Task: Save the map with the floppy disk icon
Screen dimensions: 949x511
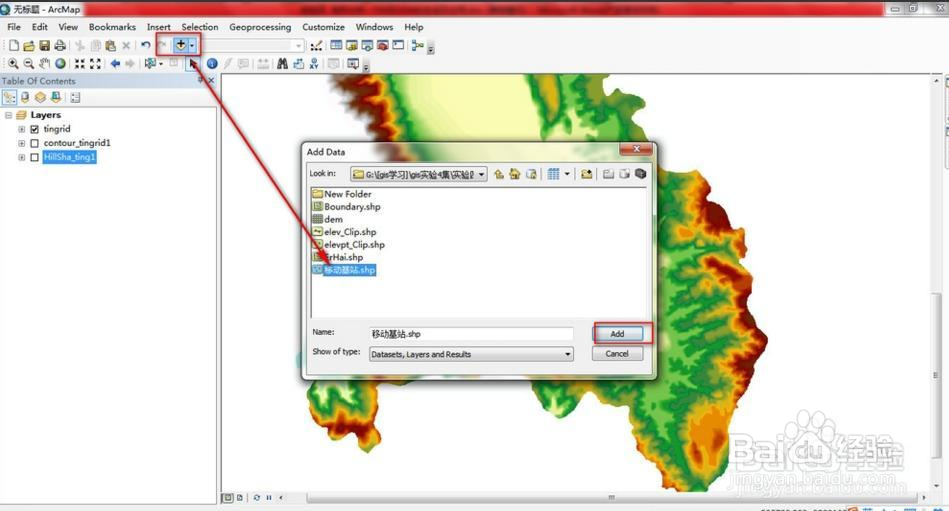Action: pyautogui.click(x=45, y=45)
